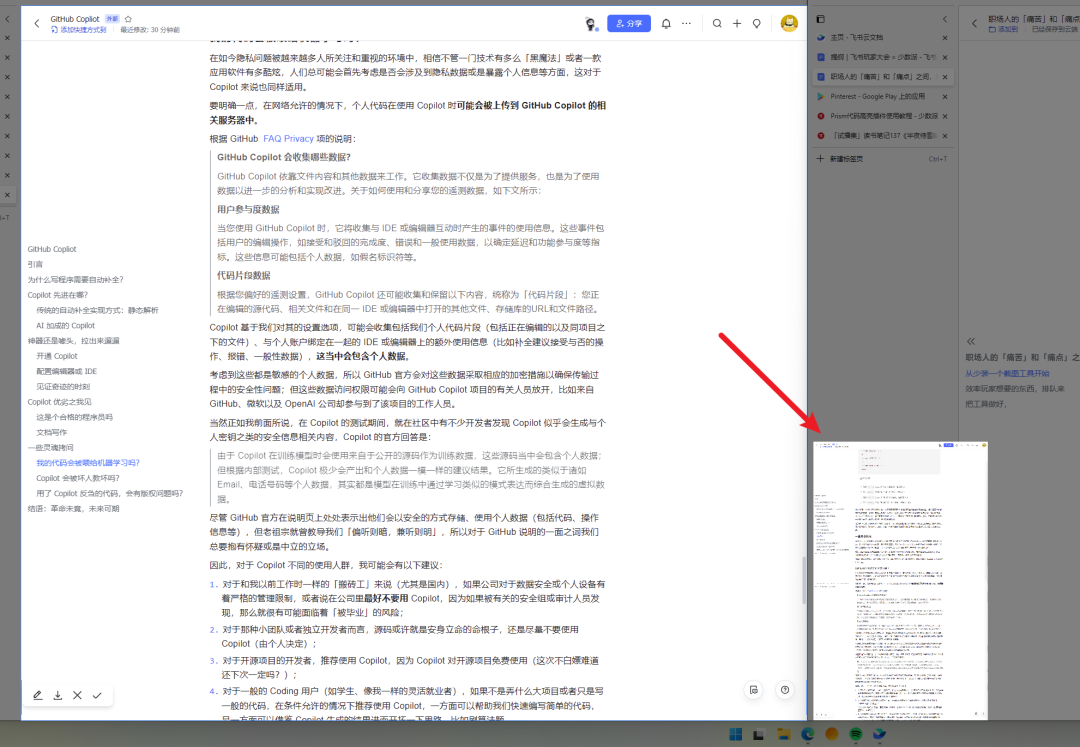Screen dimensions: 1080x747
Task: Click the 外部 tag next to the title
Action: click(x=112, y=19)
